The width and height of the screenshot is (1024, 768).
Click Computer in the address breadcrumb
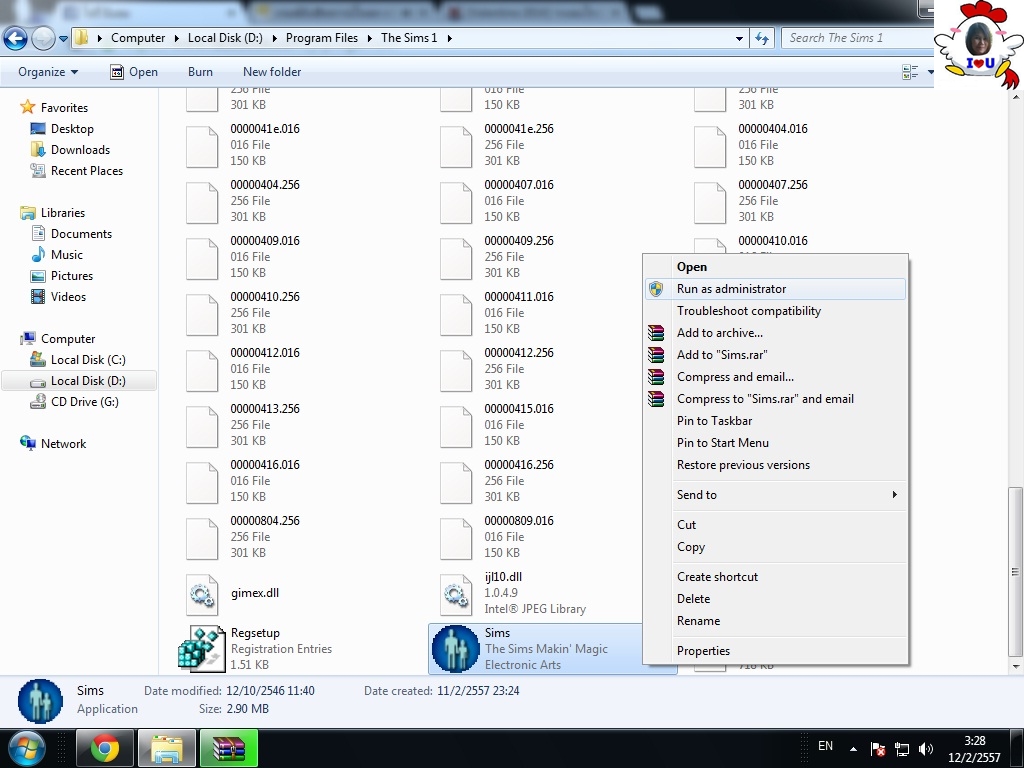[x=138, y=38]
